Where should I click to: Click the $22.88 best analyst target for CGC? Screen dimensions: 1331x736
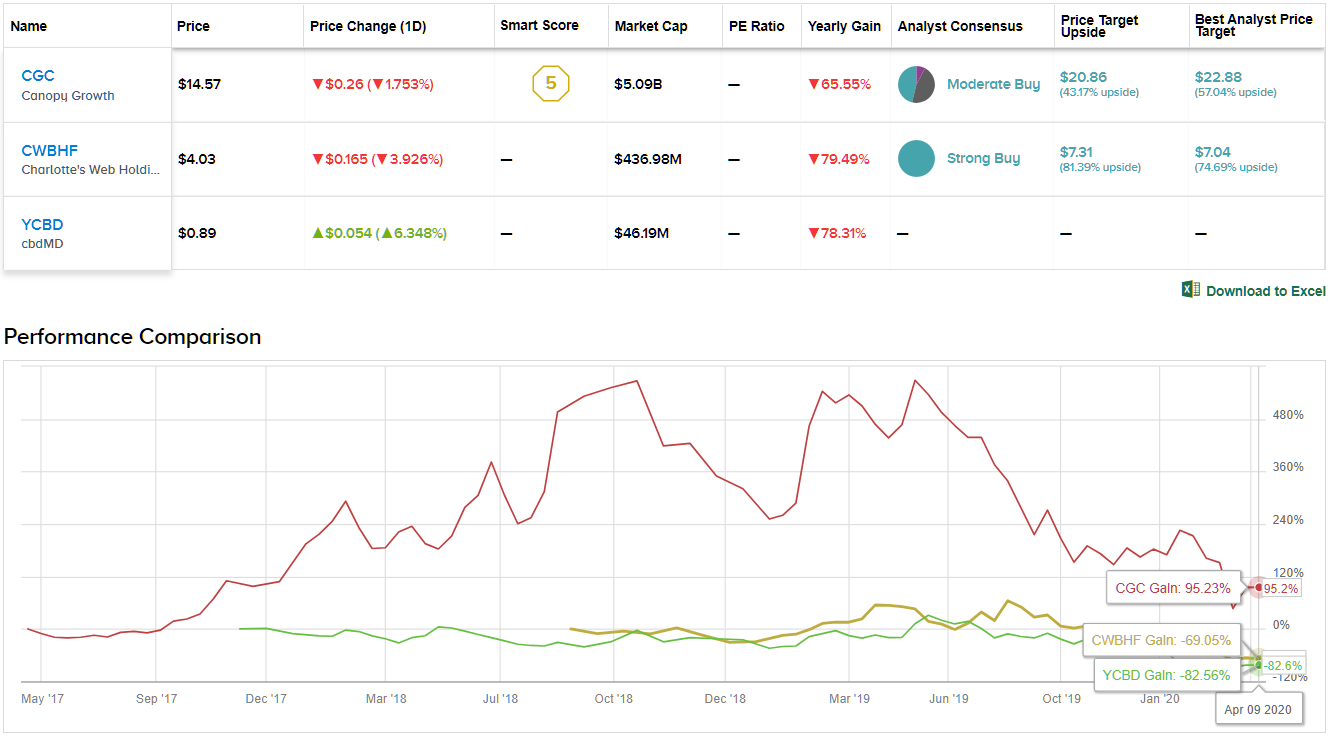click(1218, 77)
